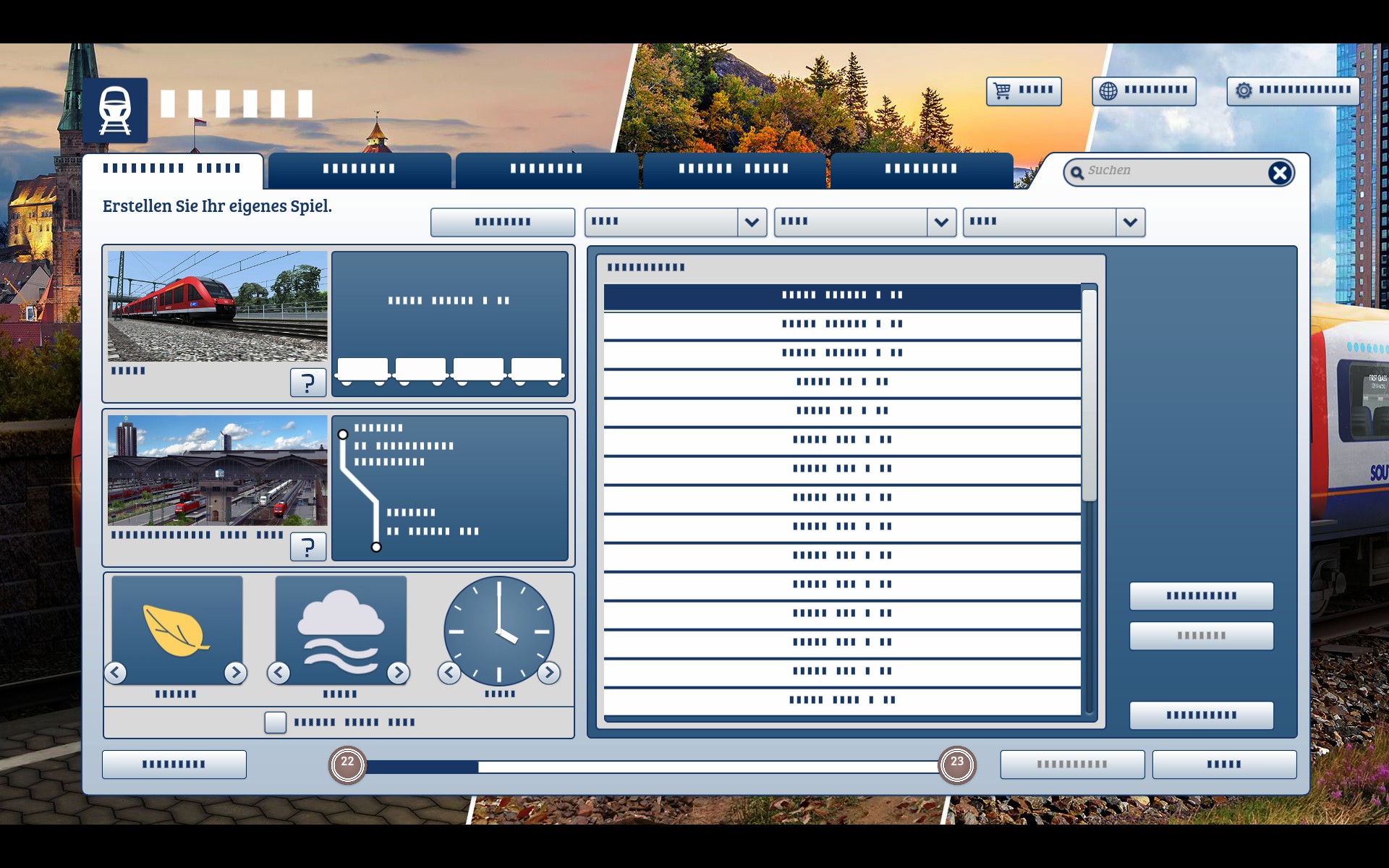Click into the Suchen search field
This screenshot has width=1389, height=868.
pos(1172,171)
